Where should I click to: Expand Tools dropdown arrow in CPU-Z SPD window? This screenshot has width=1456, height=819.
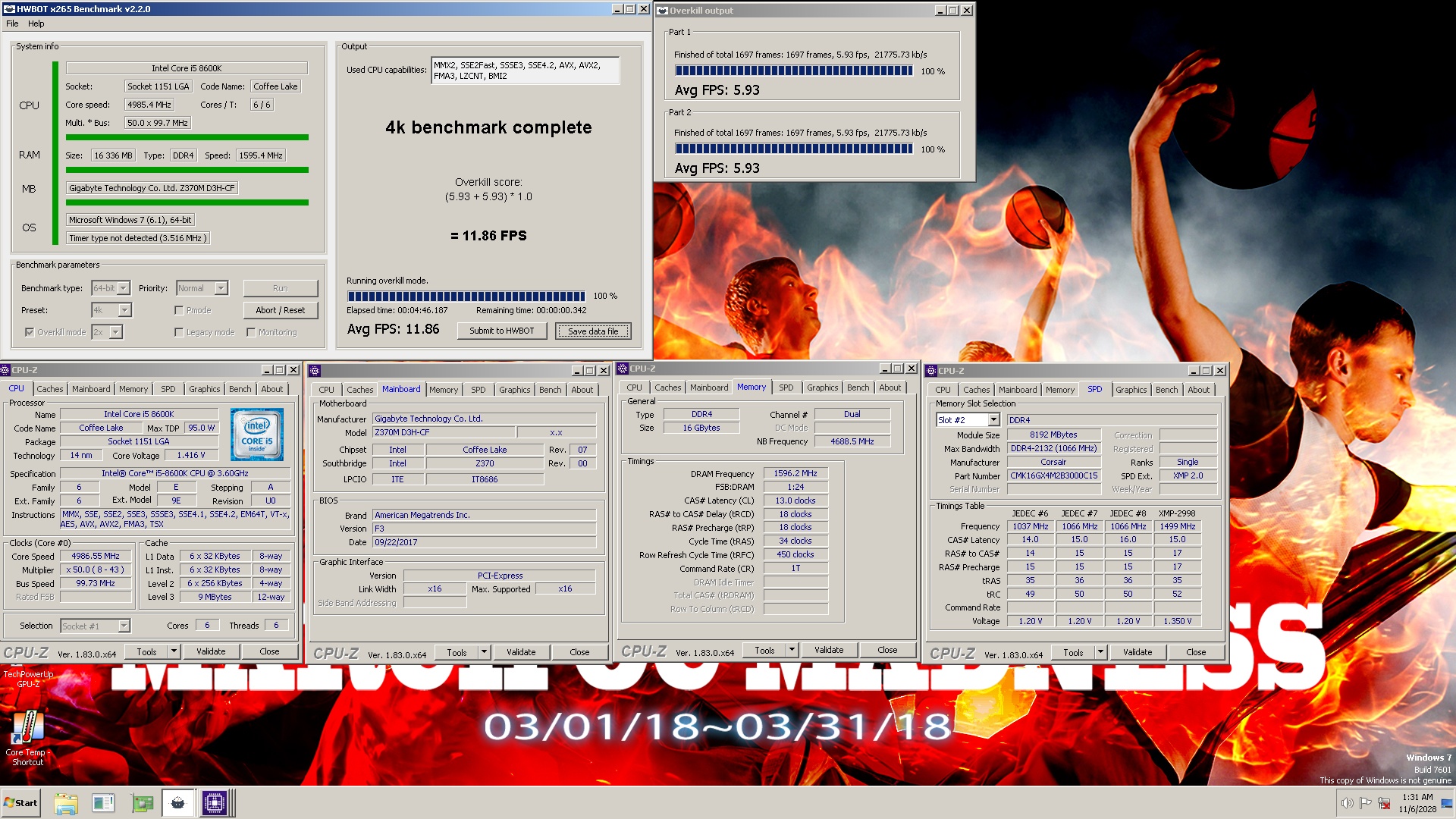(x=1100, y=652)
